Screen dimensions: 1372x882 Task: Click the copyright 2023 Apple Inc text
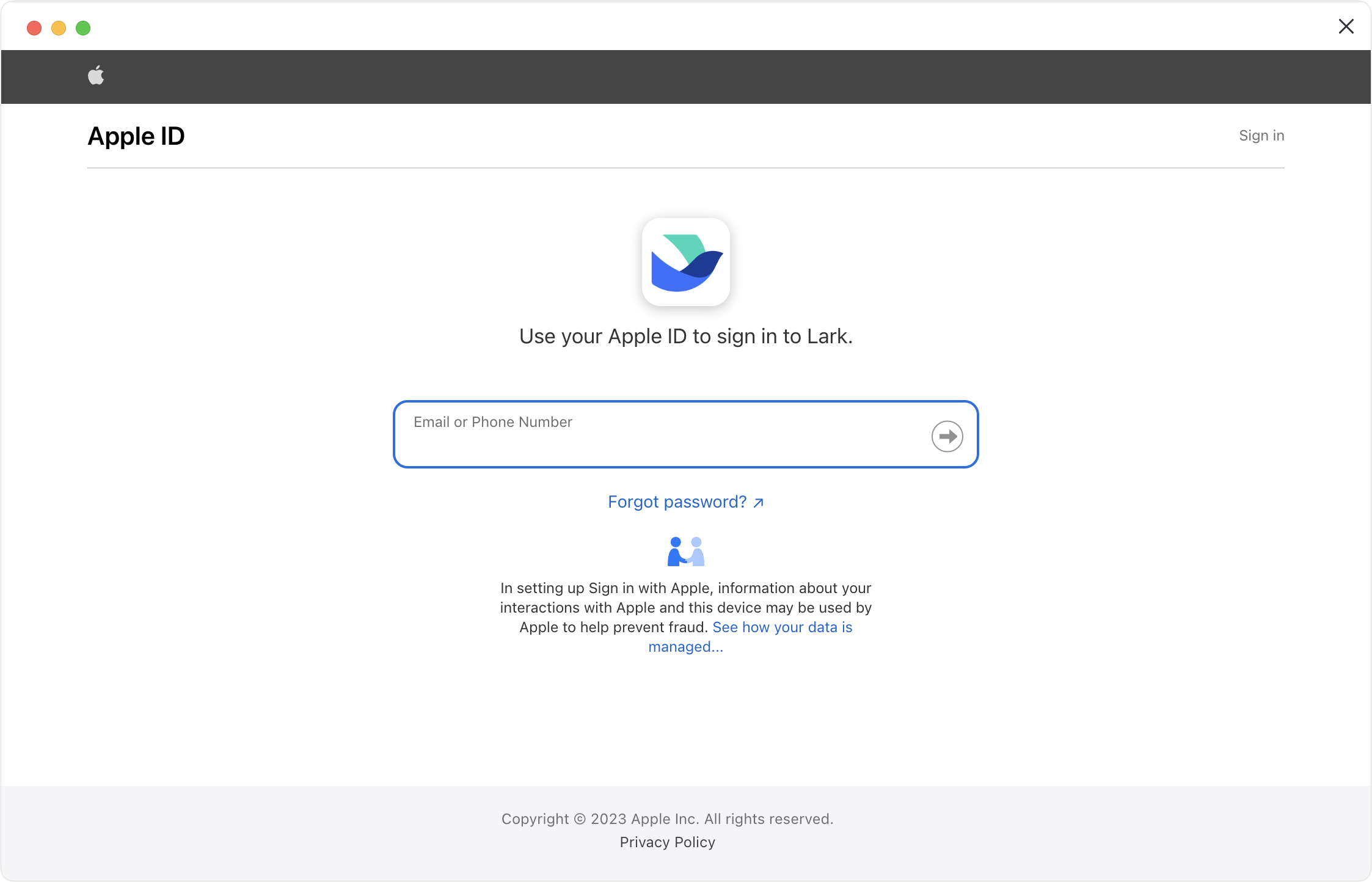pos(667,818)
